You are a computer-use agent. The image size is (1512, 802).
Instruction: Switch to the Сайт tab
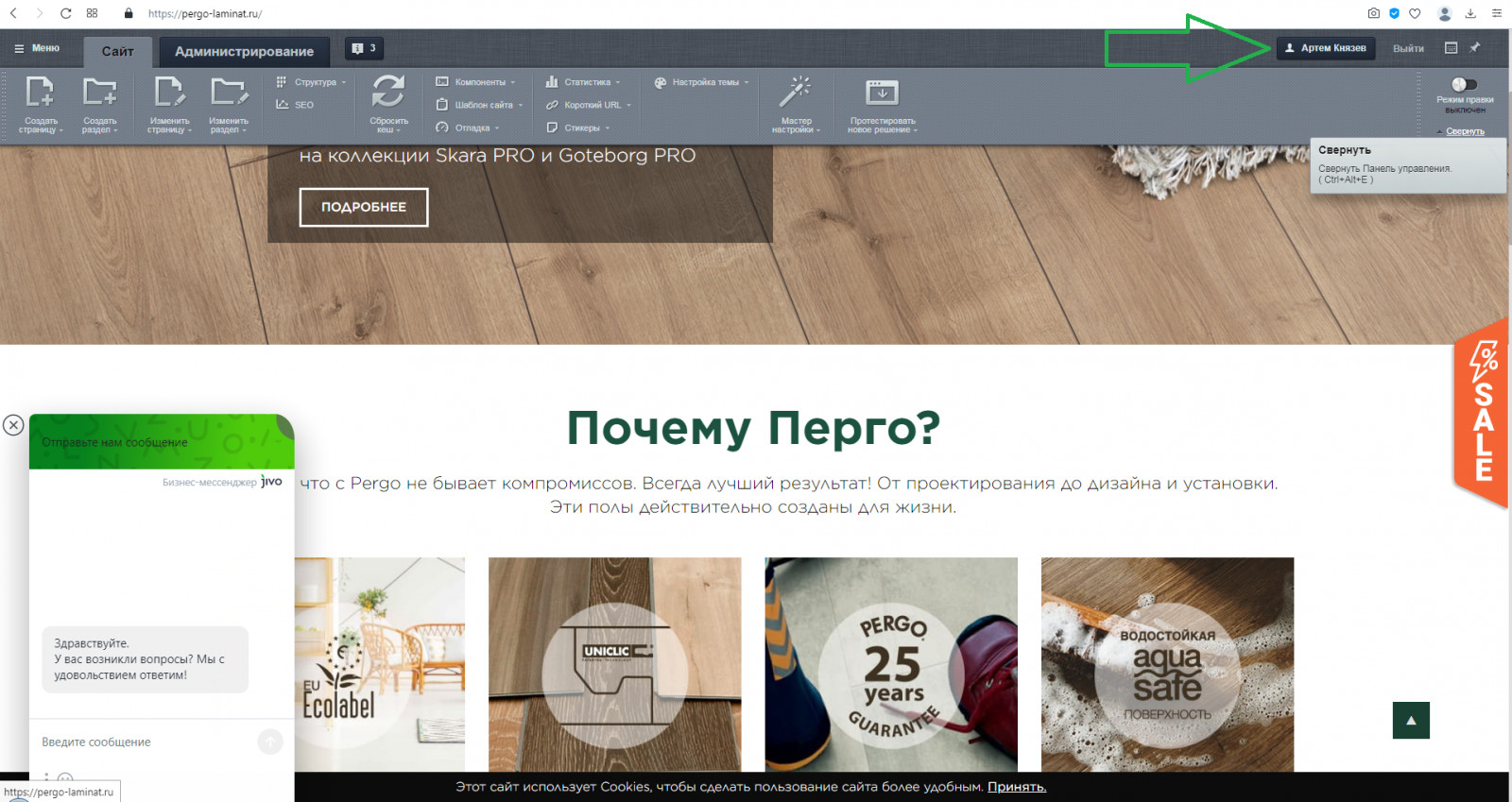click(118, 51)
